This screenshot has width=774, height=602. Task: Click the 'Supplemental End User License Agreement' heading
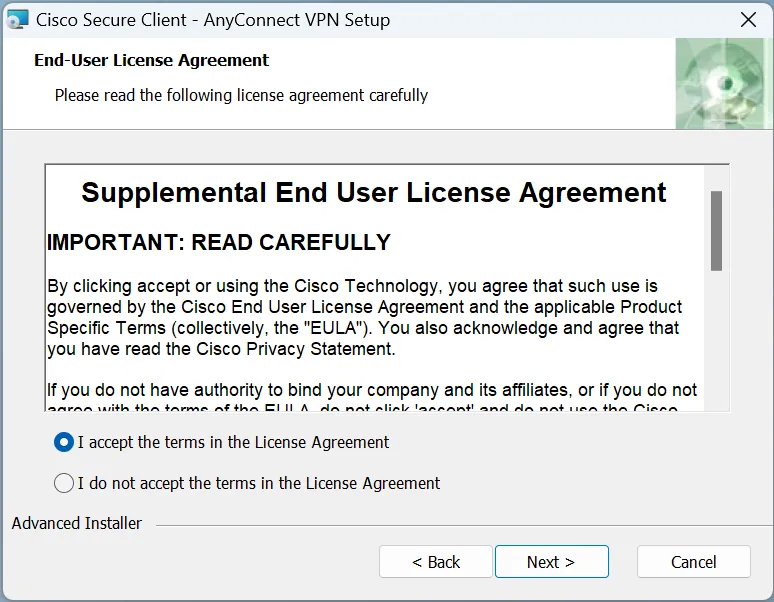point(374,192)
